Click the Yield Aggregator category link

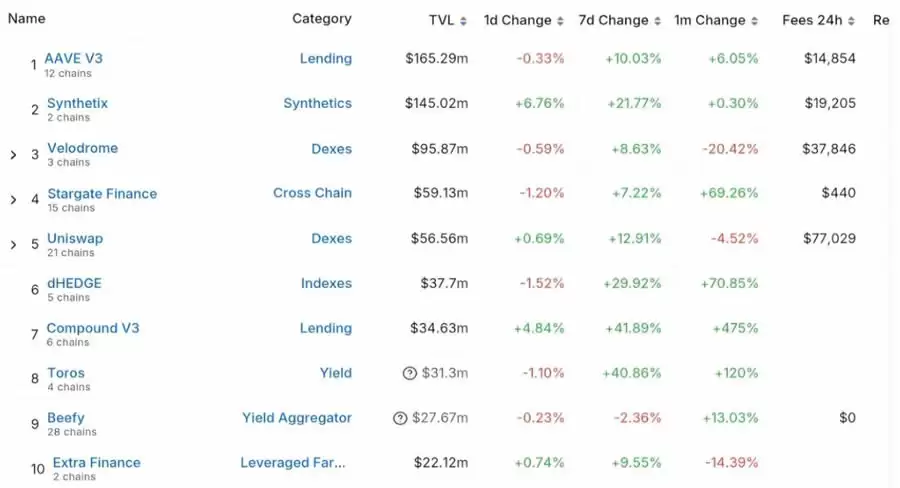[x=297, y=418]
